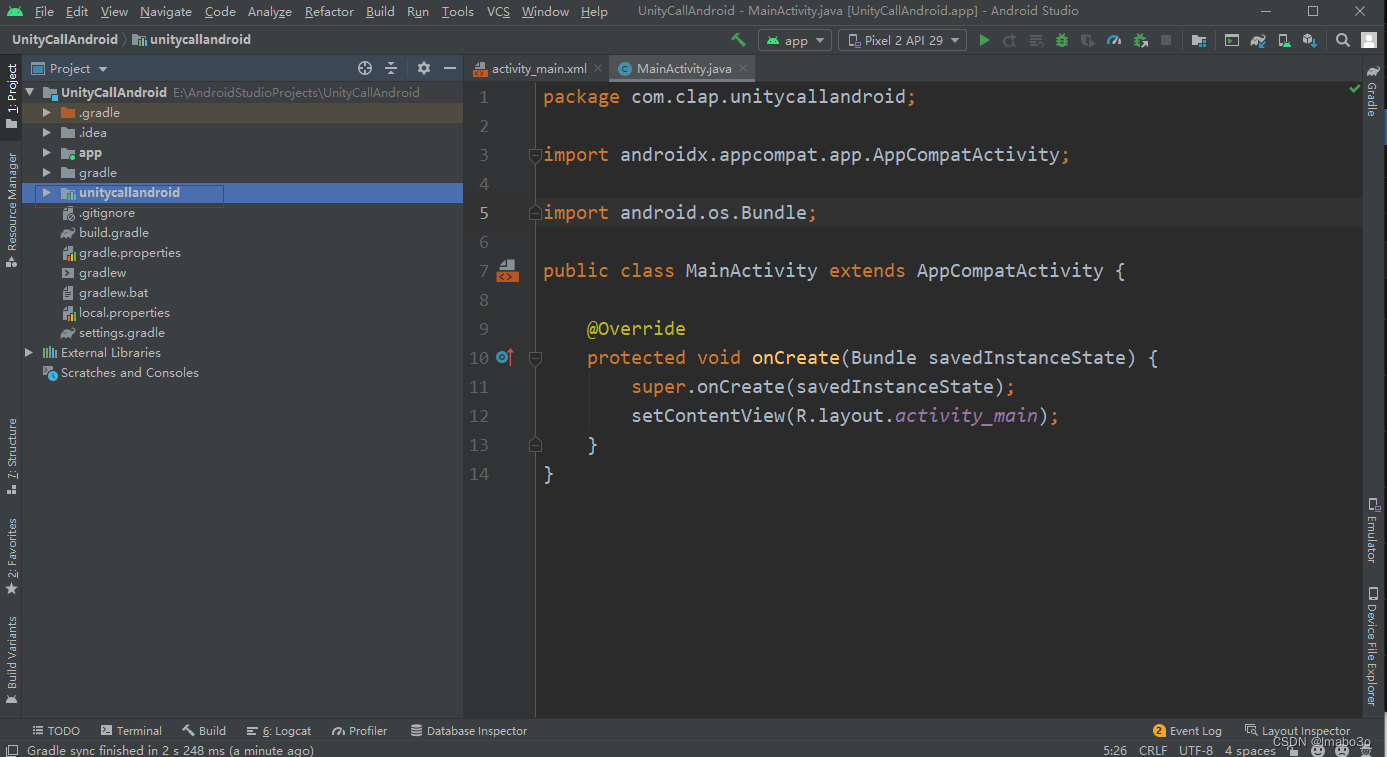This screenshot has height=757, width=1387.
Task: Click the override gutter icon on line 10
Action: point(505,357)
